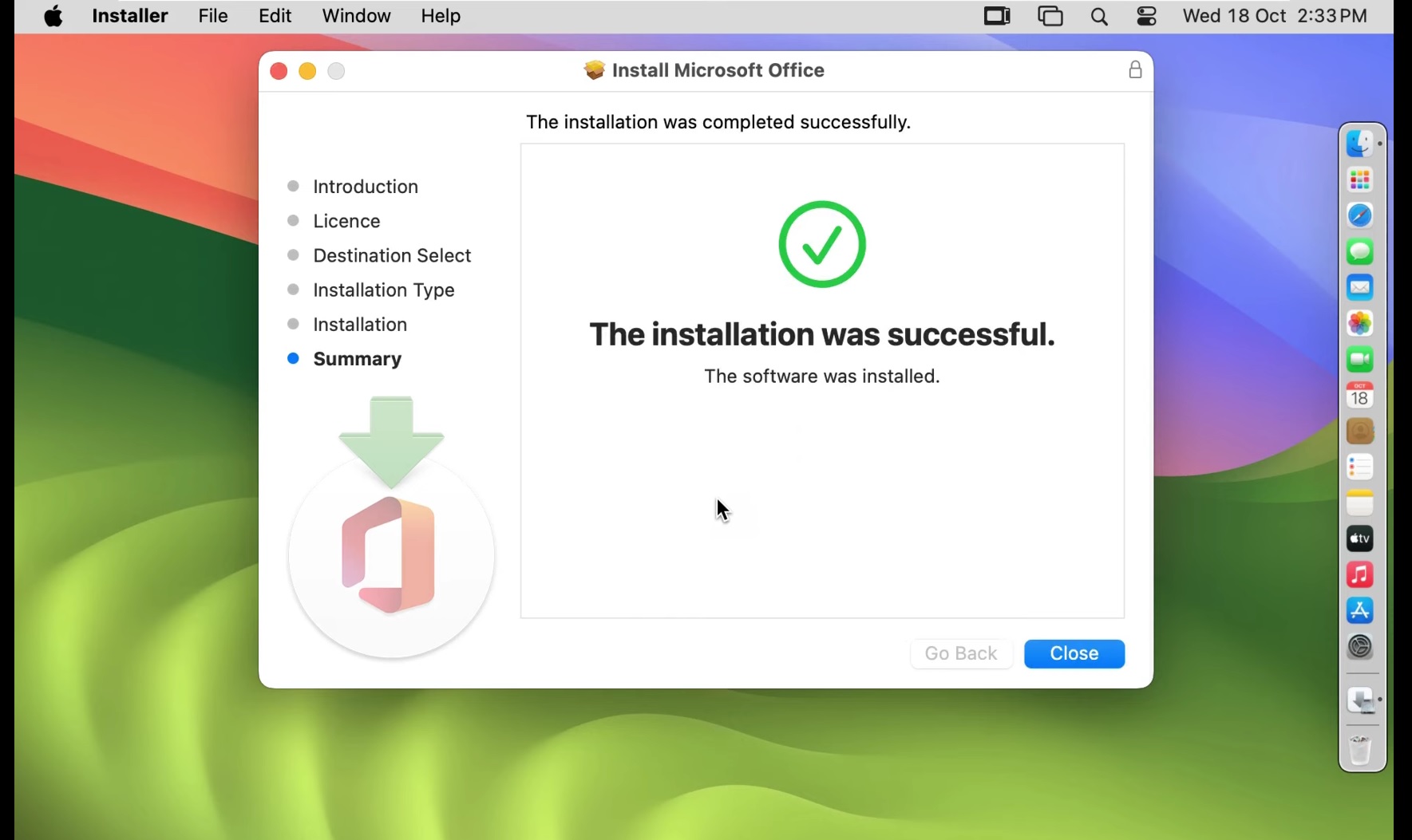Click "The software was installed." text
1412x840 pixels.
822,377
